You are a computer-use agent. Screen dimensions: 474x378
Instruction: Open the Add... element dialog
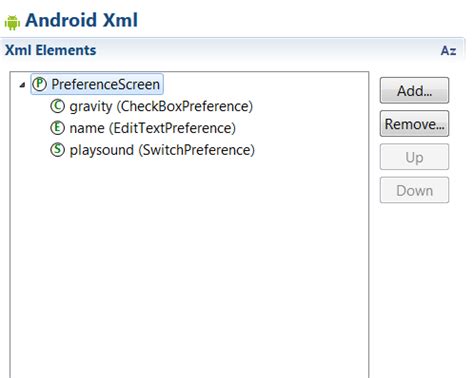tap(414, 90)
